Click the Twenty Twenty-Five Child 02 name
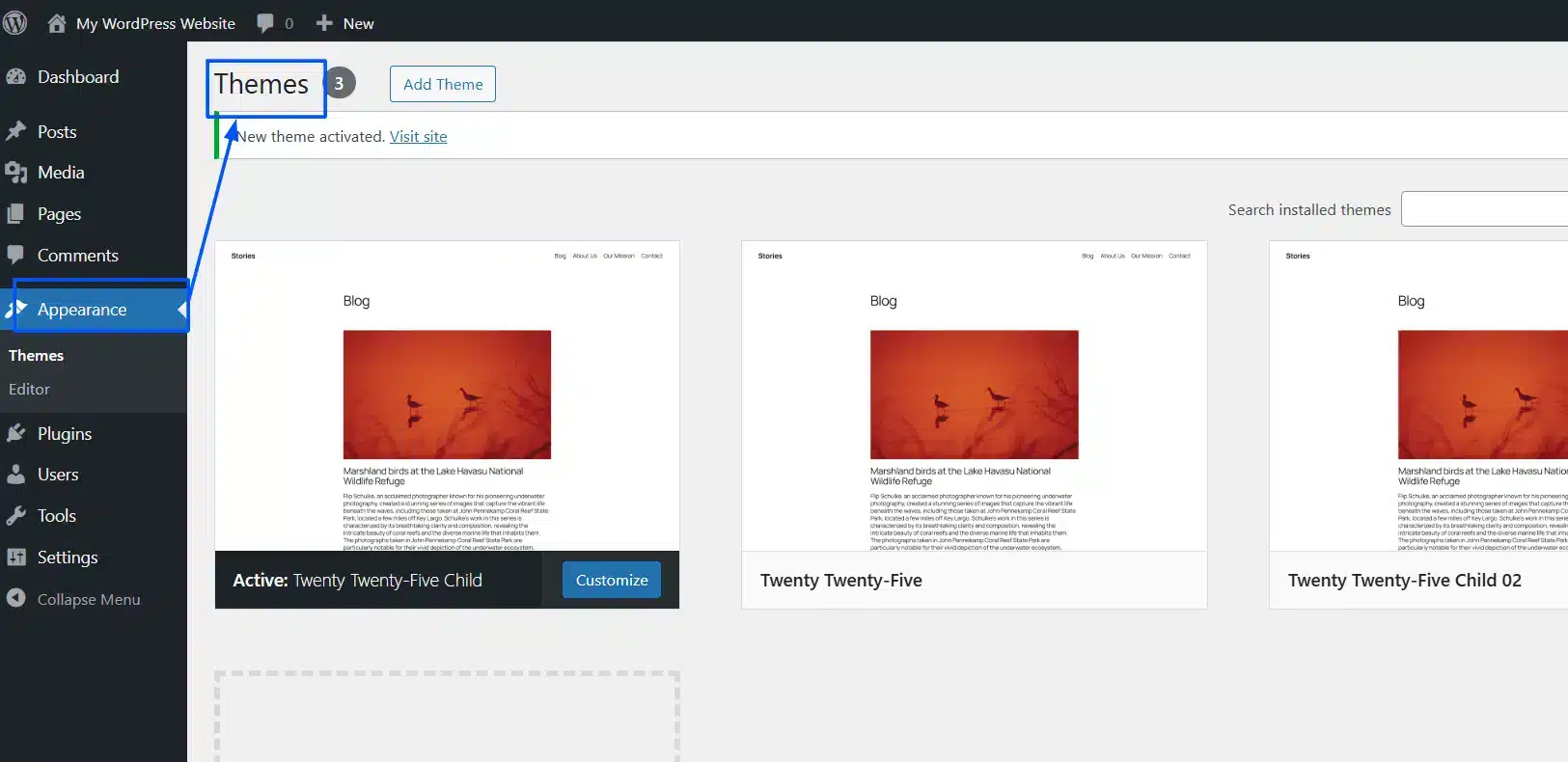Viewport: 1568px width, 762px height. (x=1405, y=581)
